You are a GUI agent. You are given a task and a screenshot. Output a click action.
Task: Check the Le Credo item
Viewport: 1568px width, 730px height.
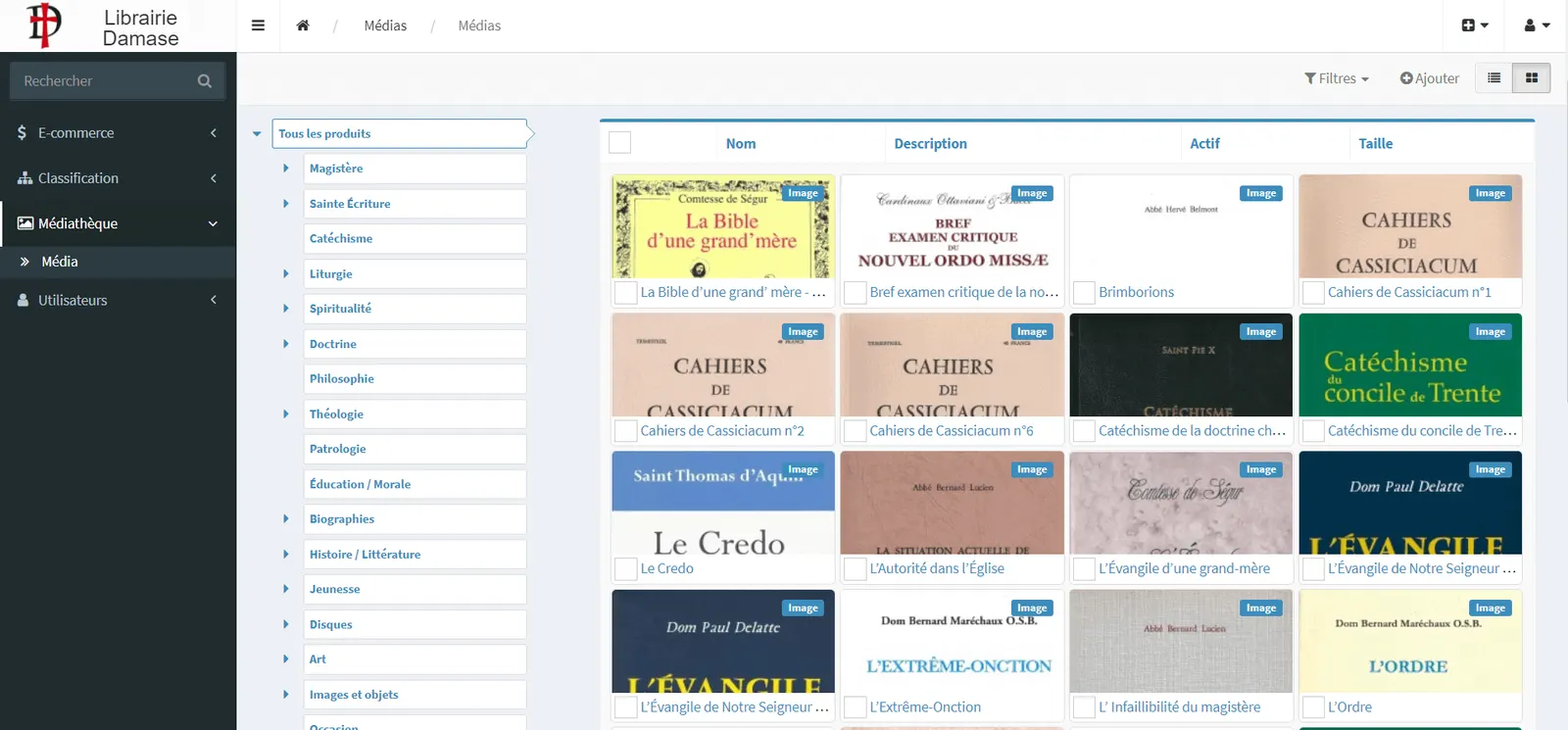tap(625, 568)
